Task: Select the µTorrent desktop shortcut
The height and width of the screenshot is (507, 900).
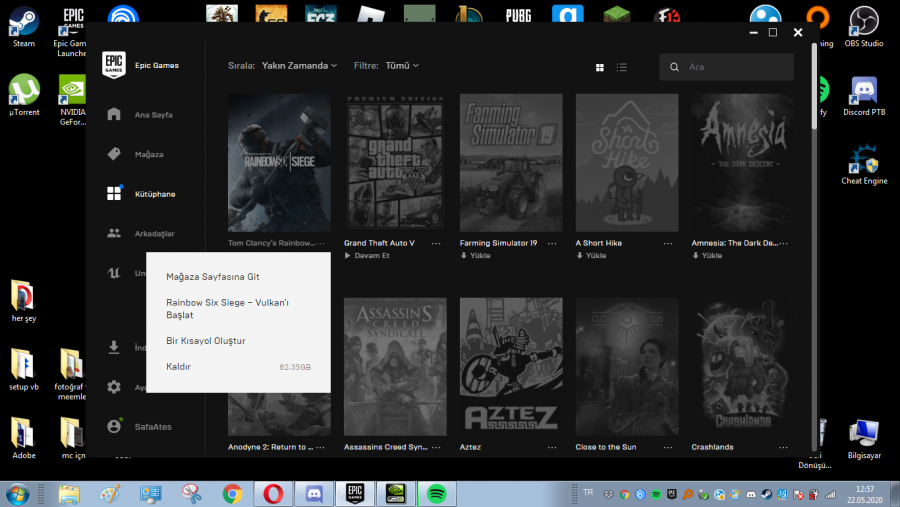Action: pos(24,95)
